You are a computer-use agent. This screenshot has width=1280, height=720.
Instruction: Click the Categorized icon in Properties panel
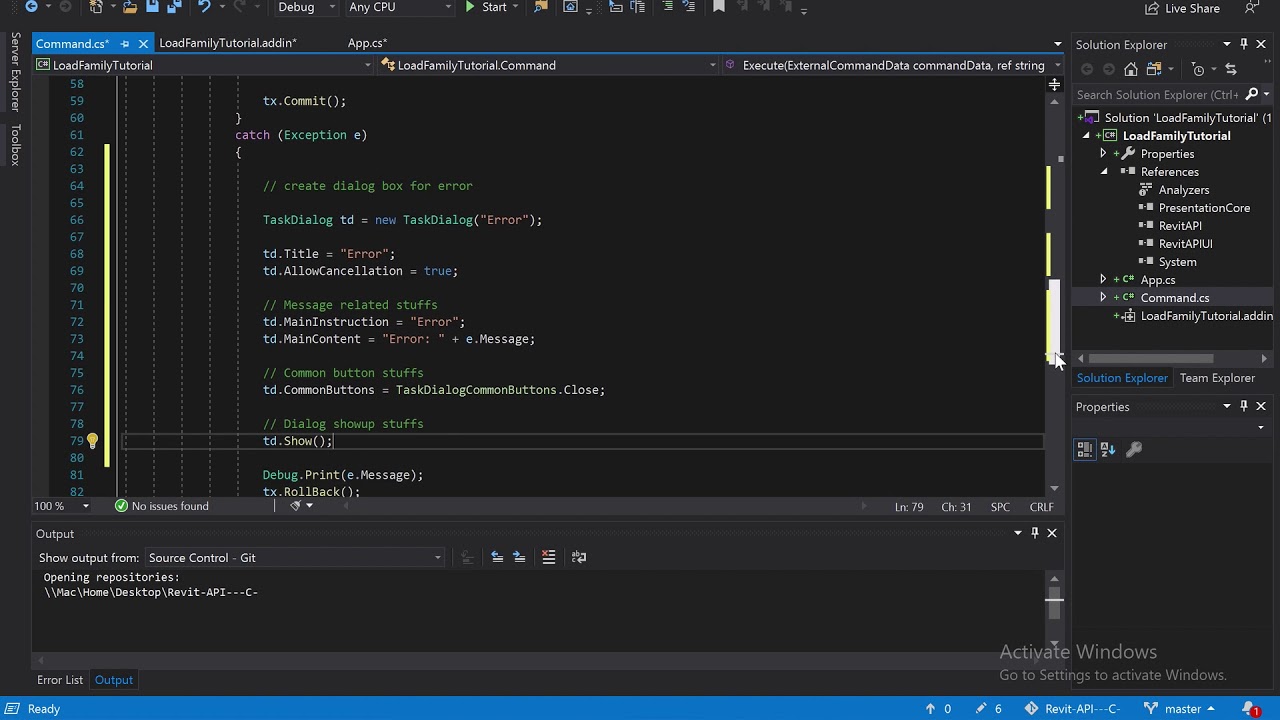(x=1085, y=450)
